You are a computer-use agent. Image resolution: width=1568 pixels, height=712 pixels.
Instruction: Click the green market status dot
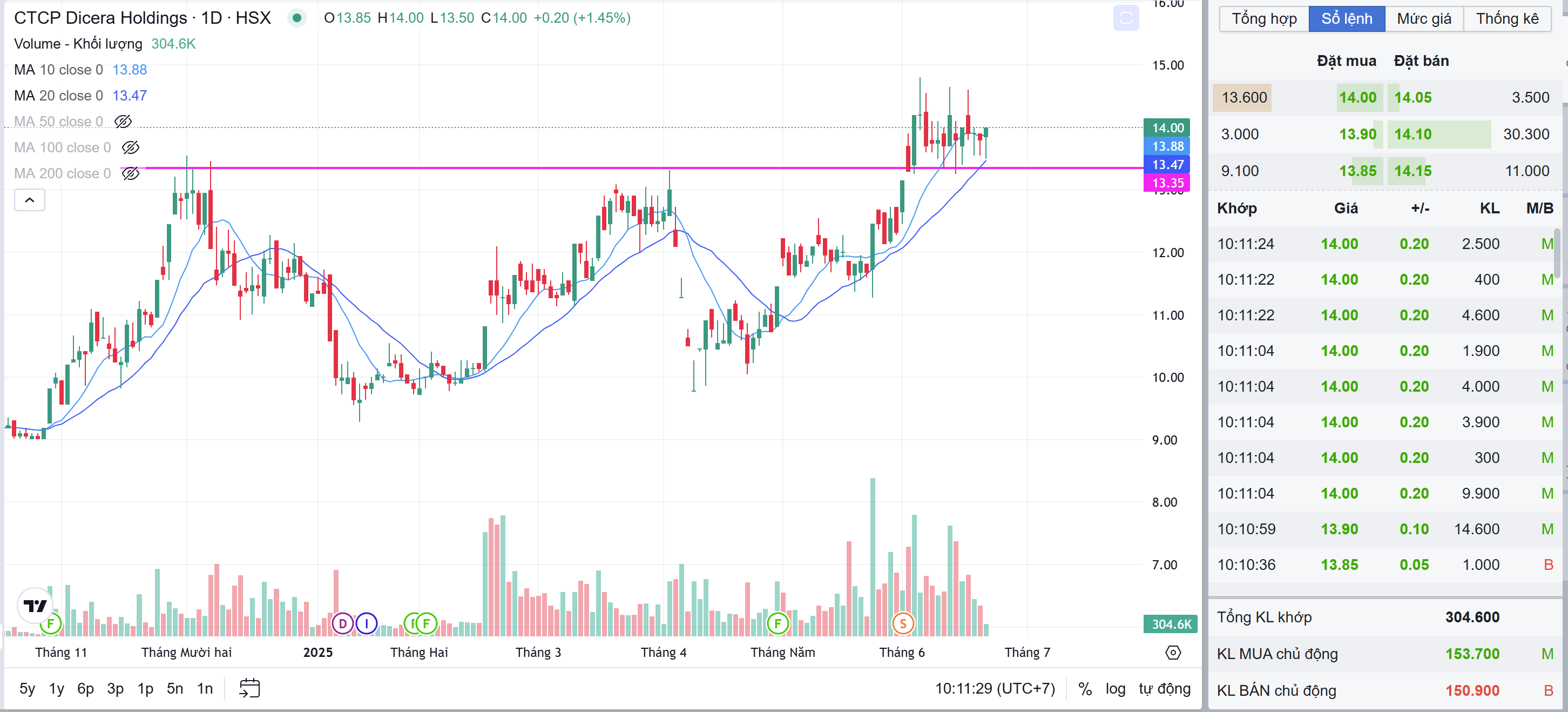(x=297, y=18)
